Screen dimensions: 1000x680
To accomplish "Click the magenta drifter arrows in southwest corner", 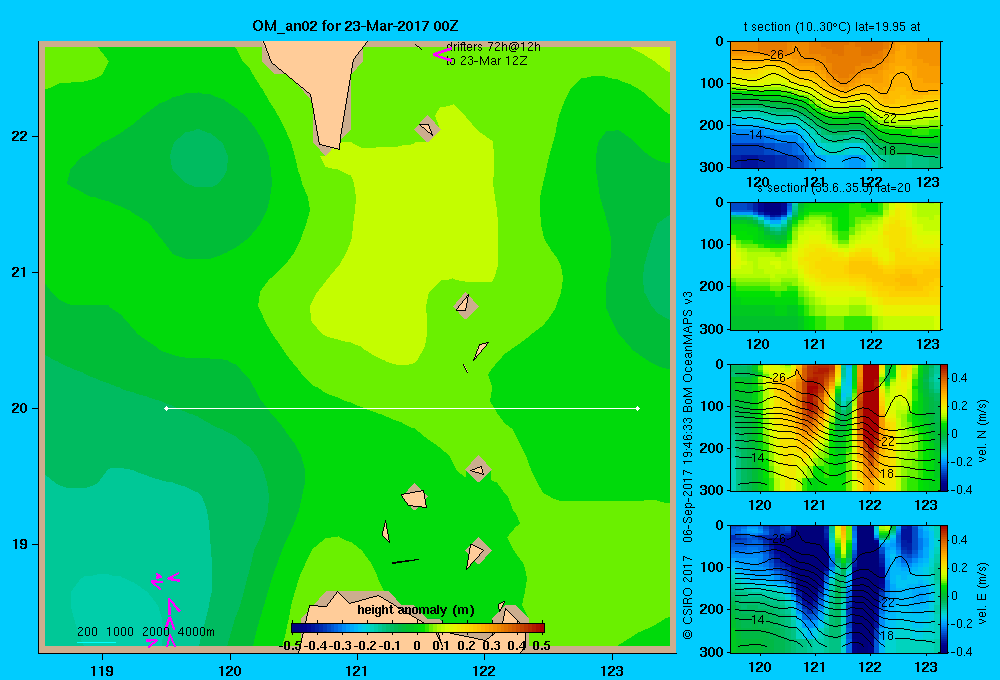I will [165, 609].
